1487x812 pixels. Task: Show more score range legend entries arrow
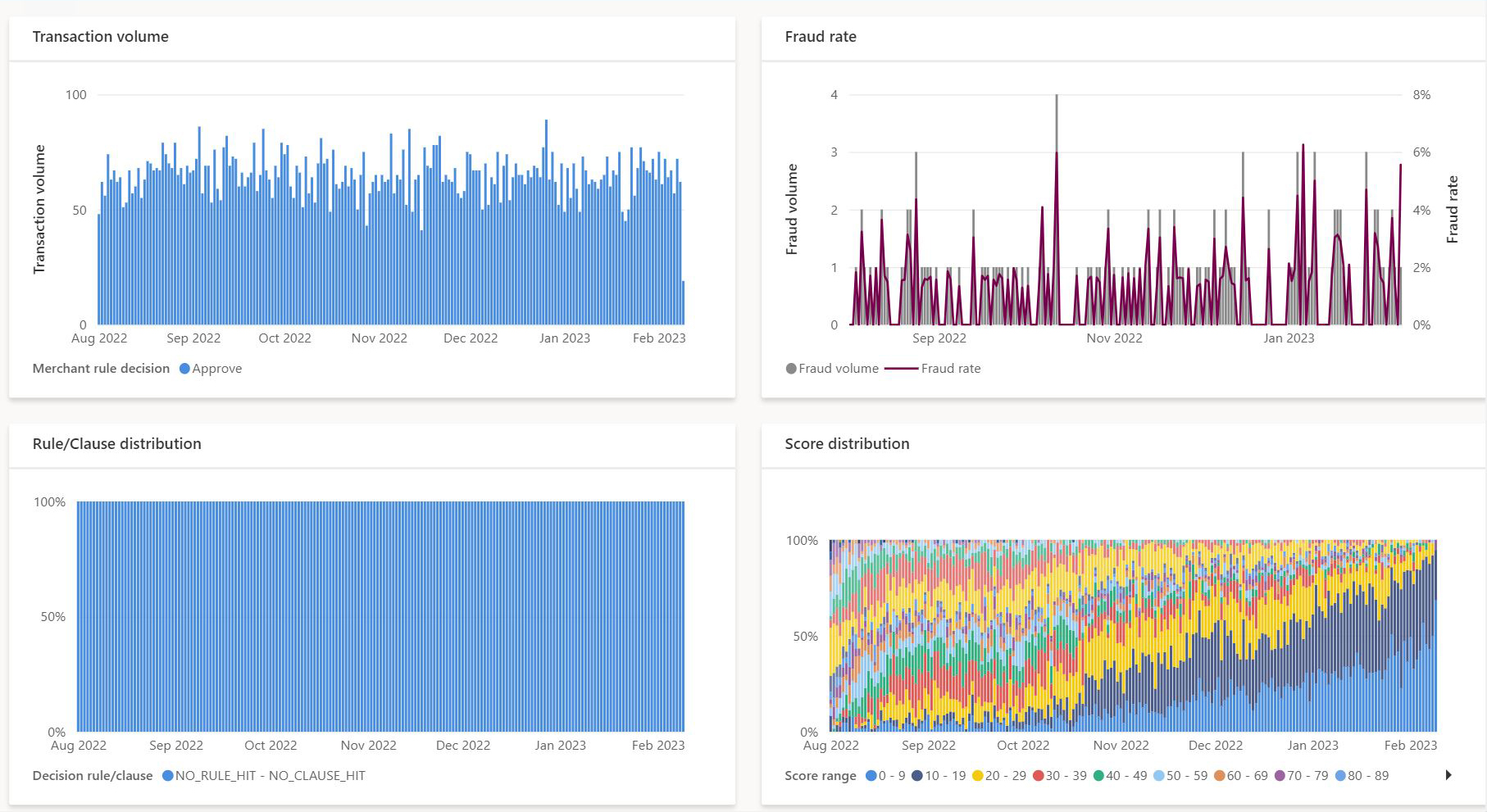point(1448,775)
